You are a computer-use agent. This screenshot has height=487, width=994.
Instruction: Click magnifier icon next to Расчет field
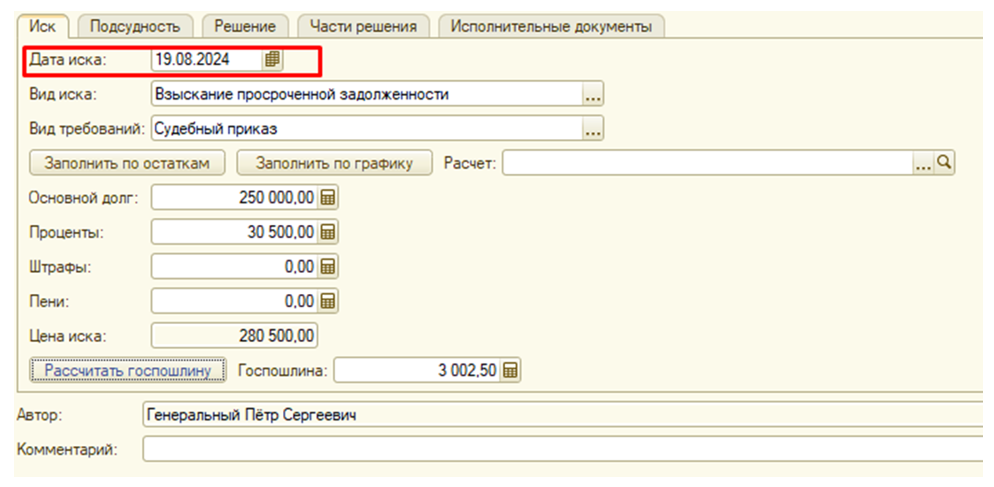click(944, 164)
